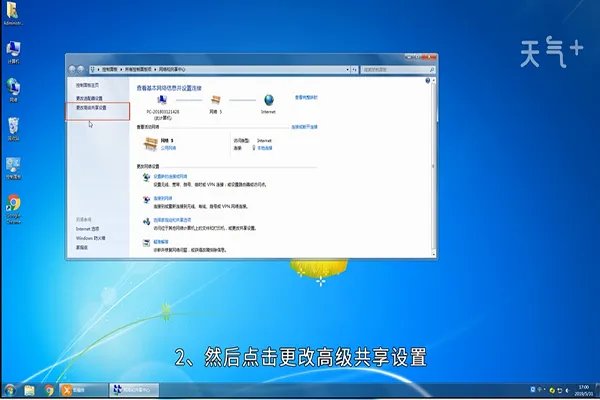Click the 疑难解答 link

pos(161,242)
